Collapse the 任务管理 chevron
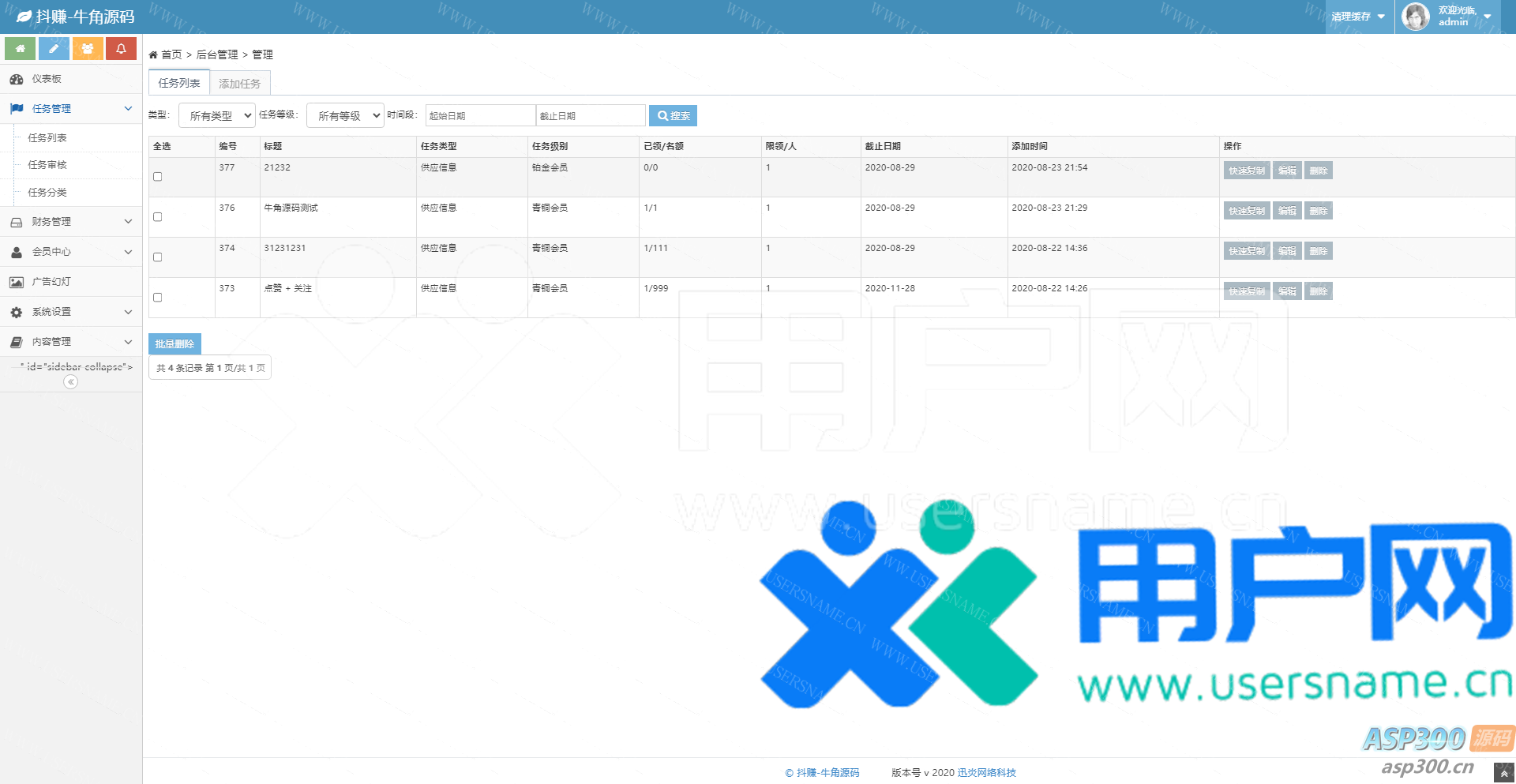Image resolution: width=1516 pixels, height=784 pixels. (128, 109)
